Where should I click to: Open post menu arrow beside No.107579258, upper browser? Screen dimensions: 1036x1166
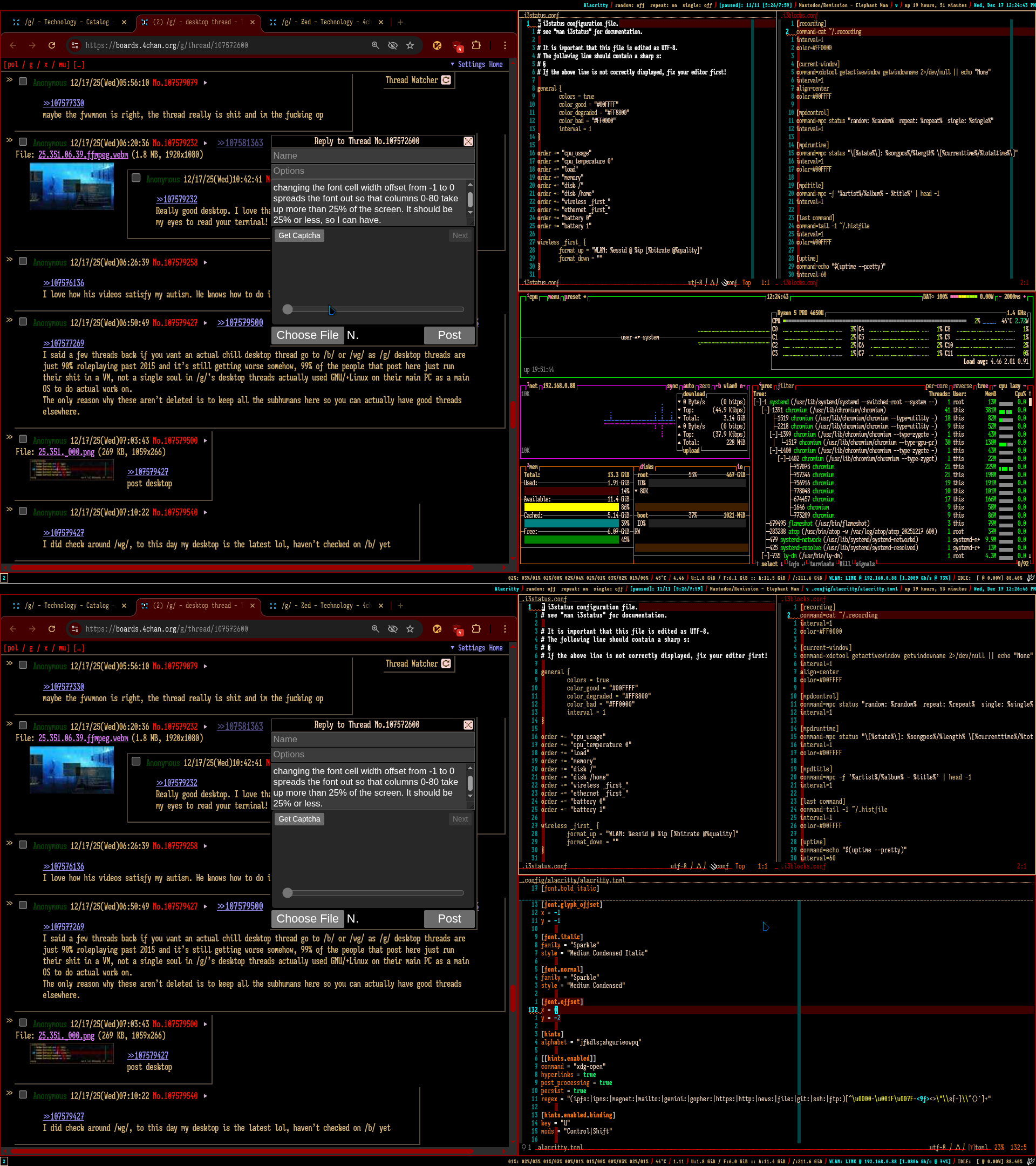(205, 262)
